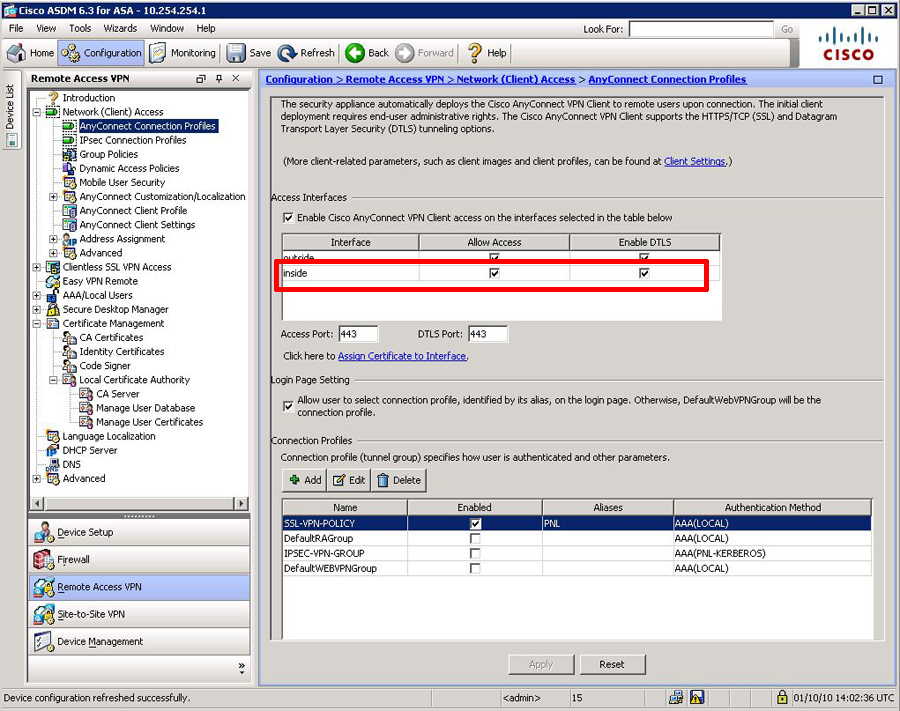
Task: Maximize the AnyConnect Connection Profiles panel
Action: point(878,80)
